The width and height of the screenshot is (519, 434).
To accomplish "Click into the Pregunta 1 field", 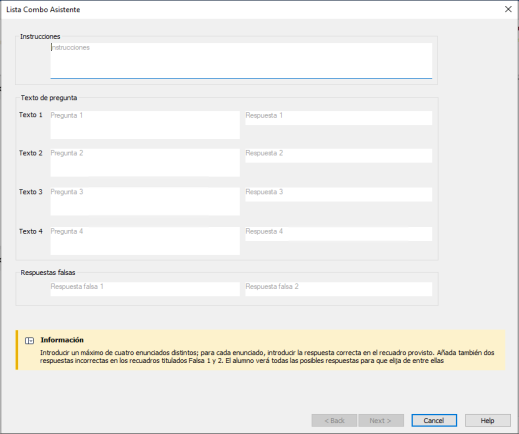I will [145, 125].
